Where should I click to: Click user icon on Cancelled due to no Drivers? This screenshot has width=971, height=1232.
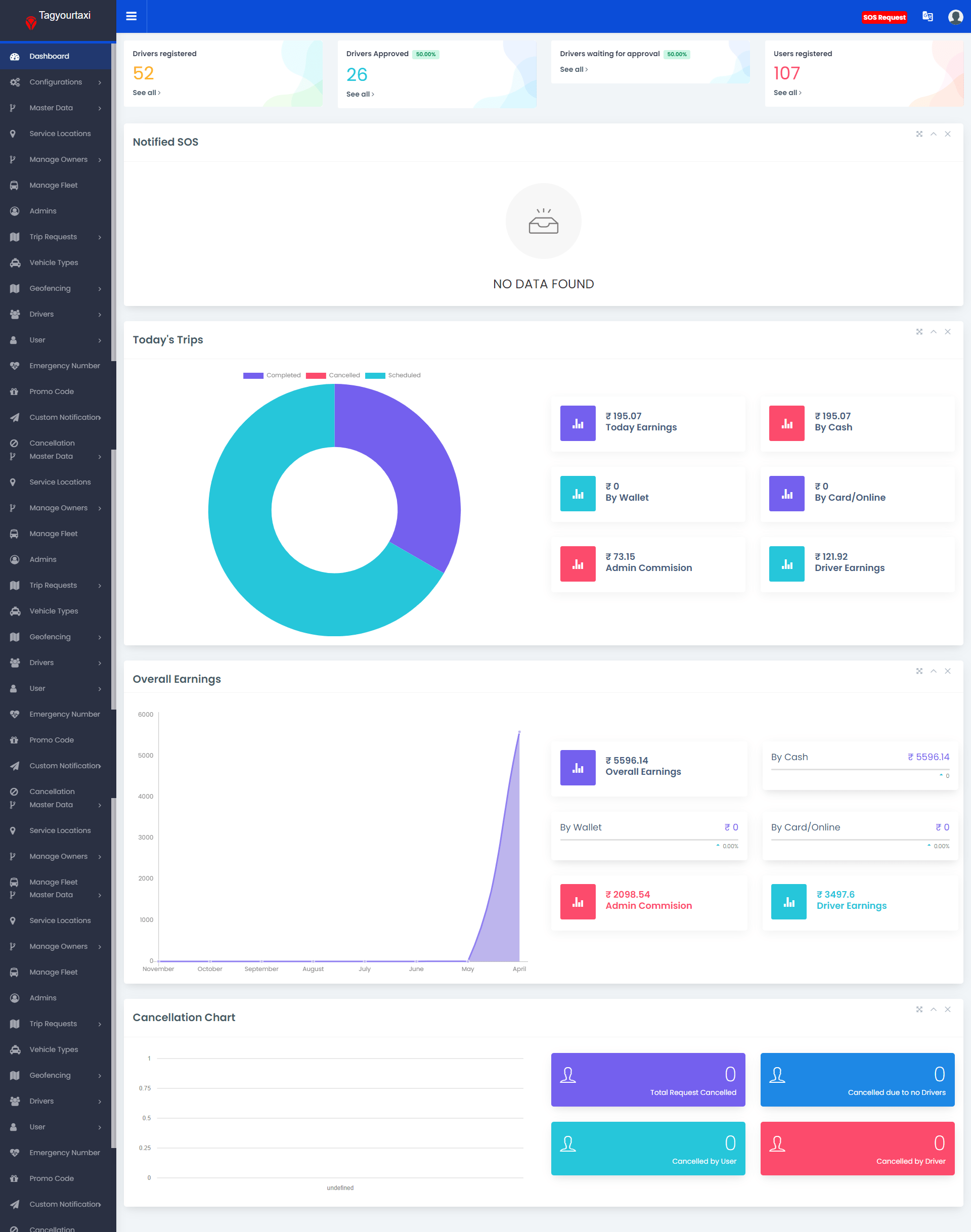pyautogui.click(x=777, y=1075)
